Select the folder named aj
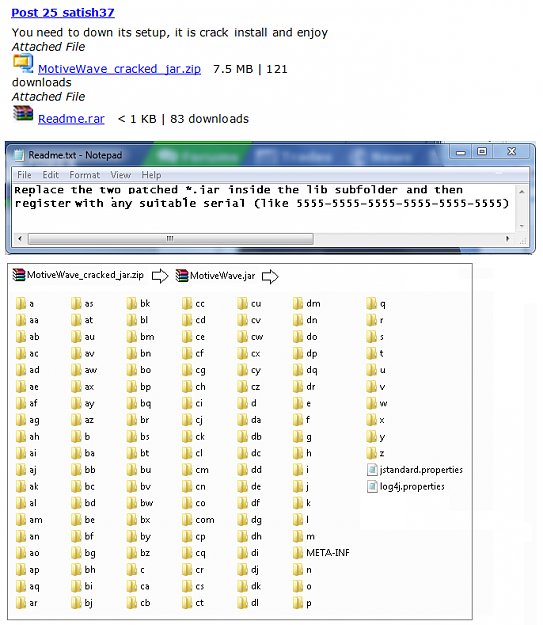543x625 pixels. tap(26, 470)
